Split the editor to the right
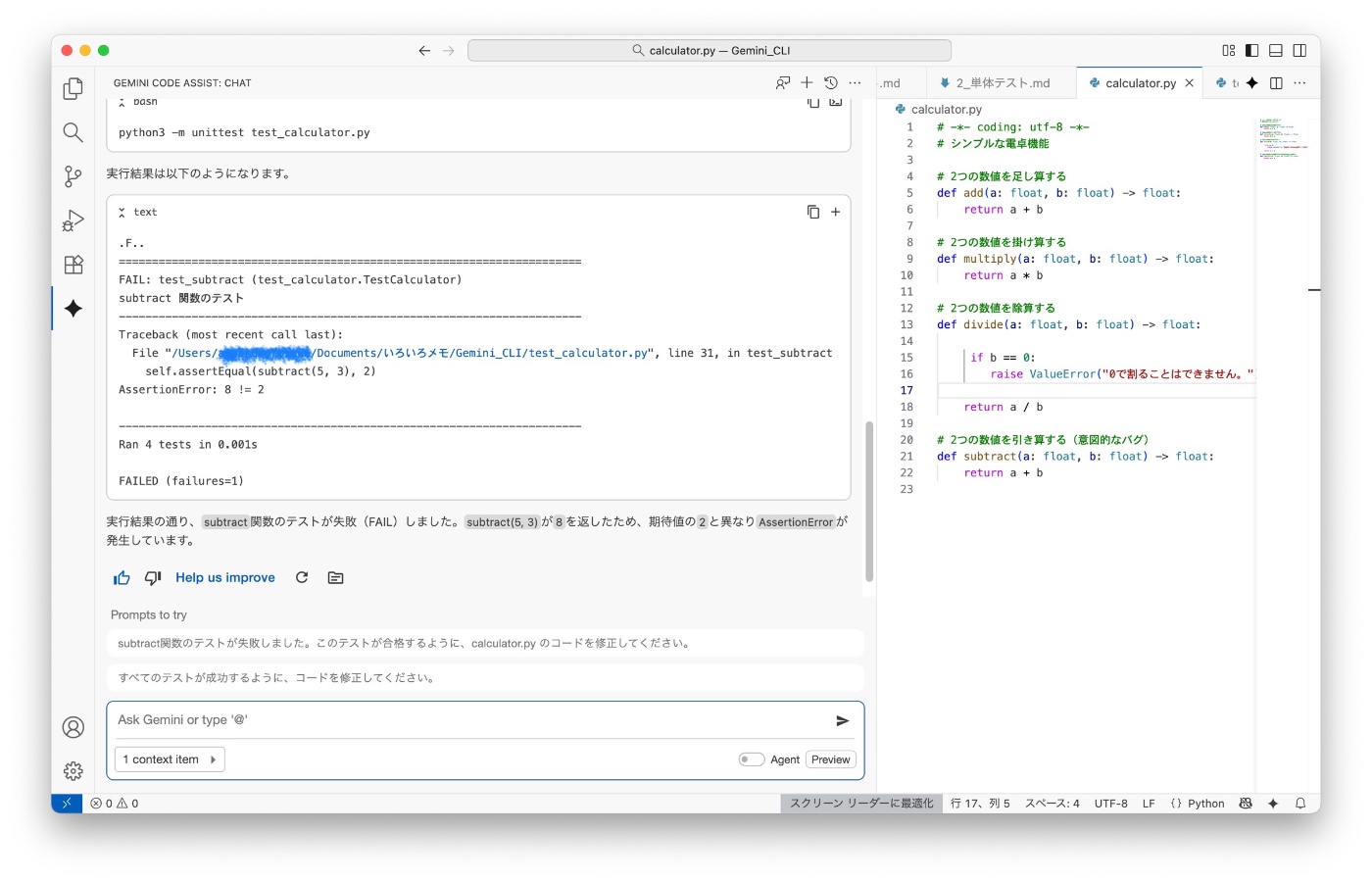1372x881 pixels. [x=1276, y=83]
